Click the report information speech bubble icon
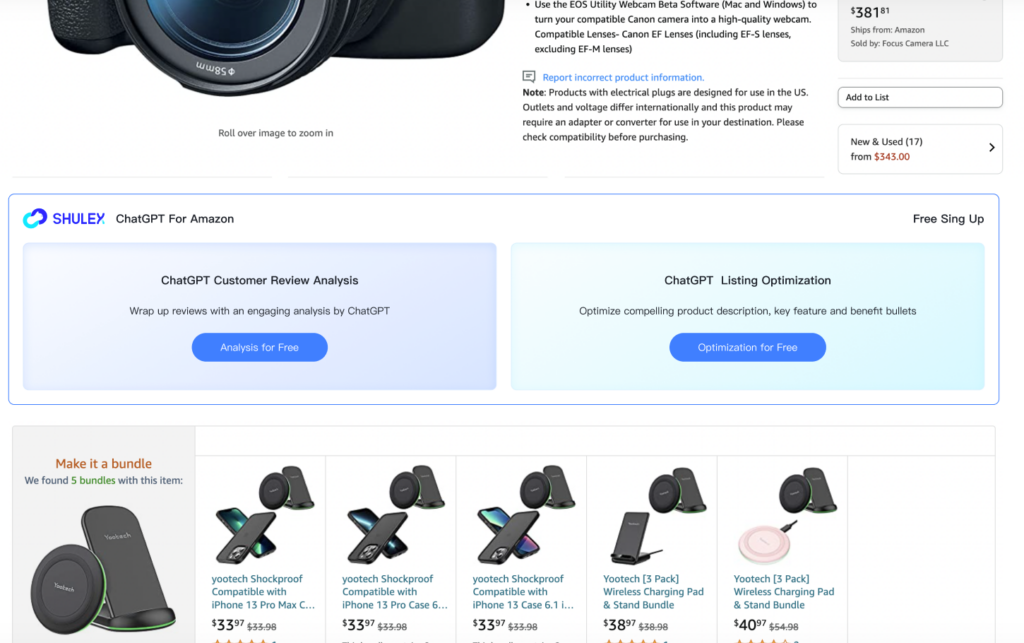The width and height of the screenshot is (1024, 643). coord(529,77)
